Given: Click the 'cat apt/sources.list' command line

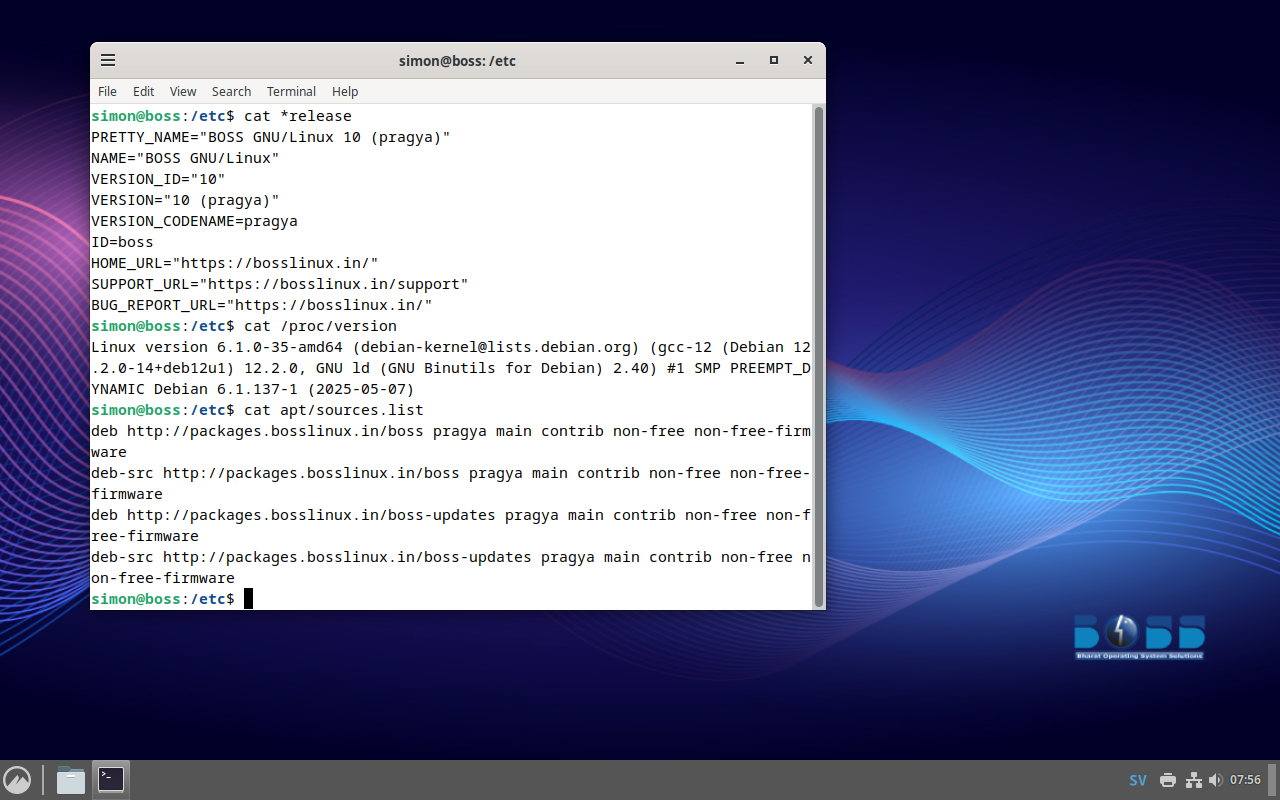Looking at the screenshot, I should pos(334,410).
